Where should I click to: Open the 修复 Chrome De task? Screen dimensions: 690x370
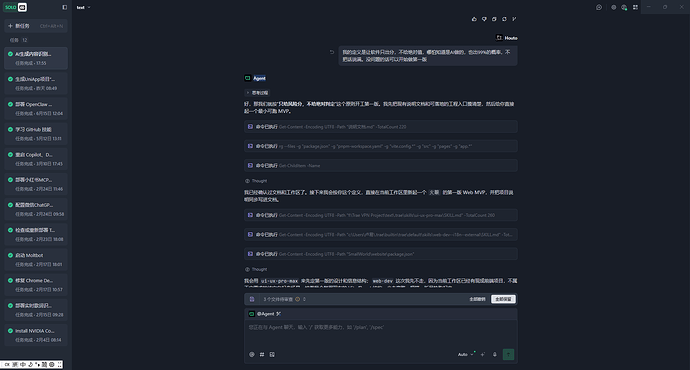[x=36, y=285]
